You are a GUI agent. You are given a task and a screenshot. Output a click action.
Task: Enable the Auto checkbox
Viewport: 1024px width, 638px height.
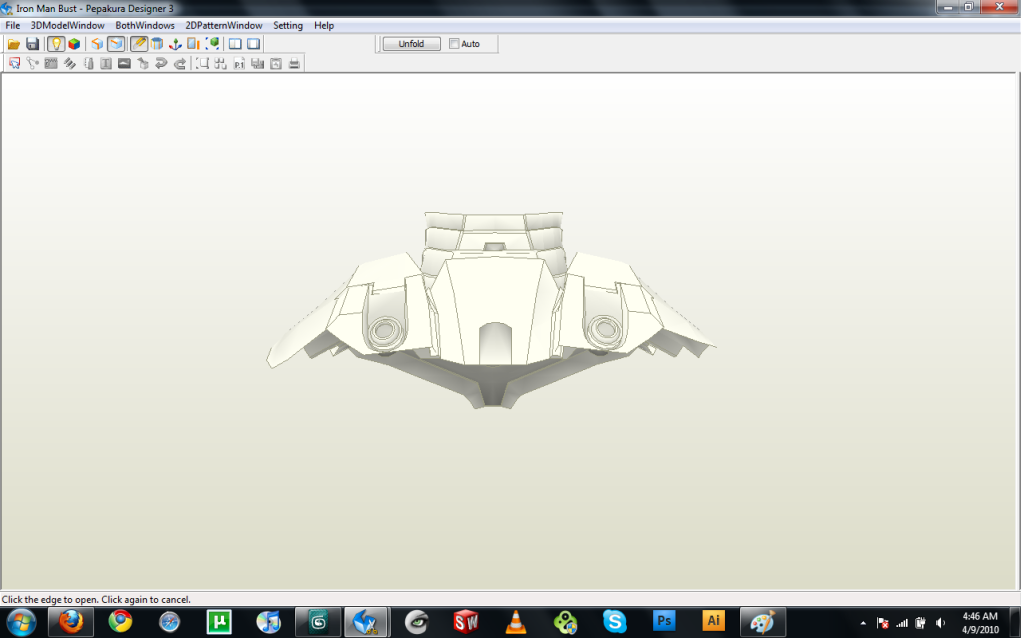(x=454, y=44)
